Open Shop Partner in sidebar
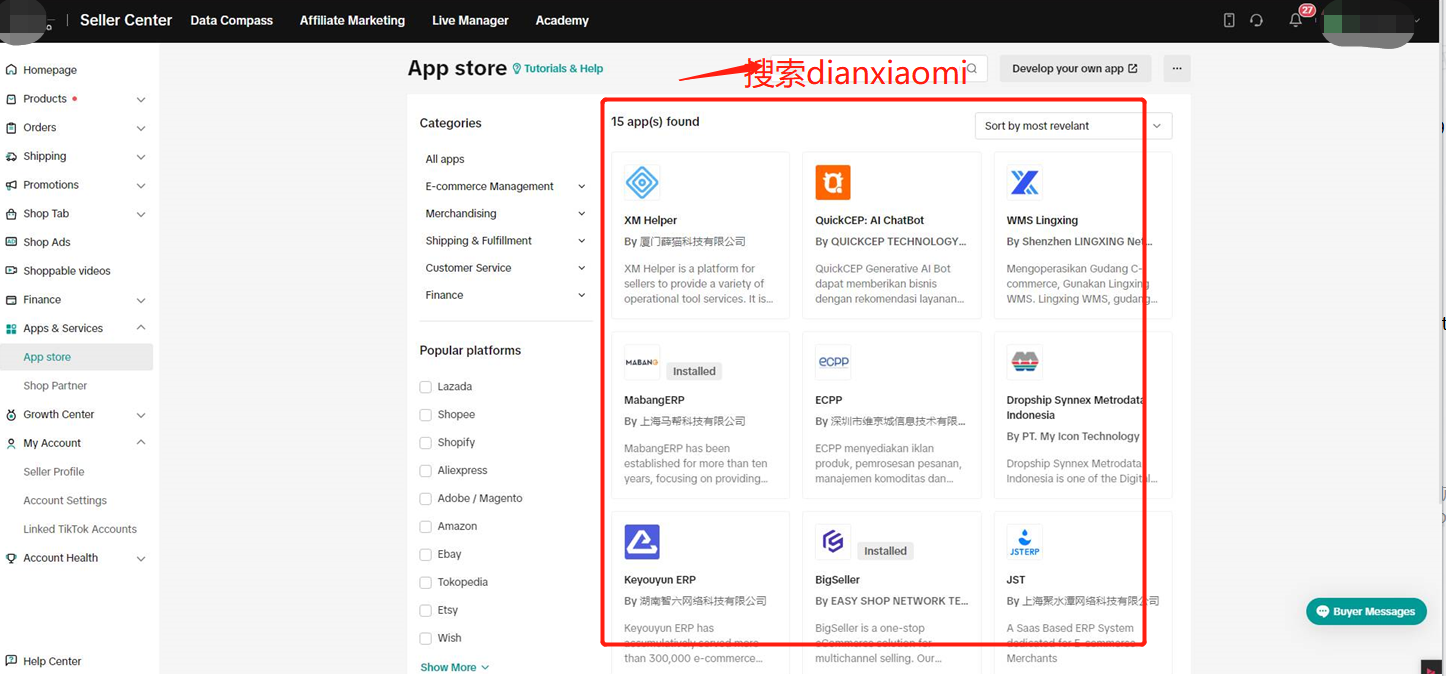Viewport: 1446px width, 676px height. 55,386
